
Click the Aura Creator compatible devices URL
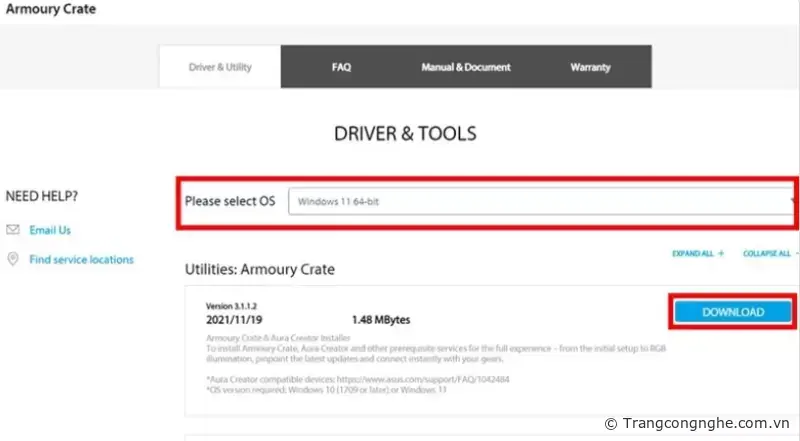[389, 381]
